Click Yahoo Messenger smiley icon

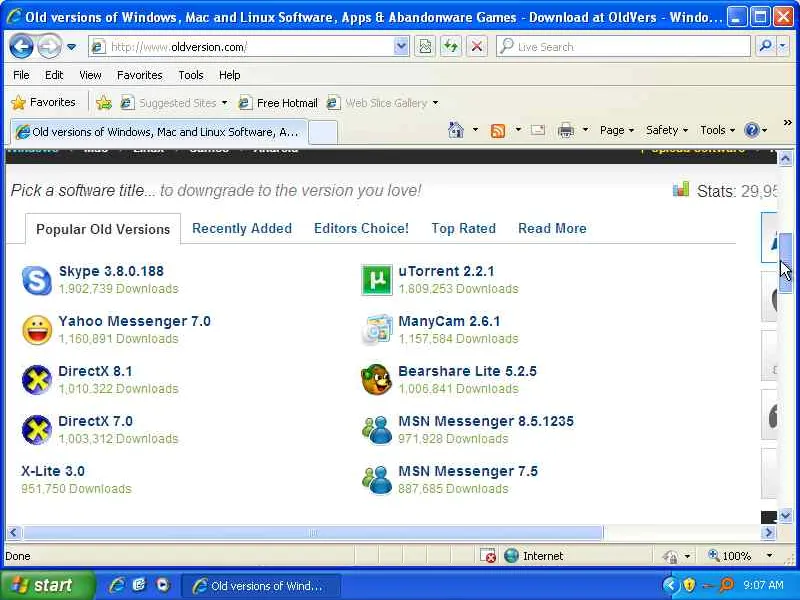(x=37, y=330)
